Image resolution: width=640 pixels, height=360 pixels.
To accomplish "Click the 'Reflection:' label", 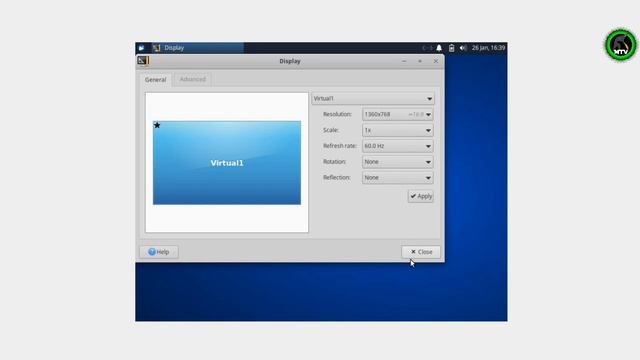I will pyautogui.click(x=337, y=178).
